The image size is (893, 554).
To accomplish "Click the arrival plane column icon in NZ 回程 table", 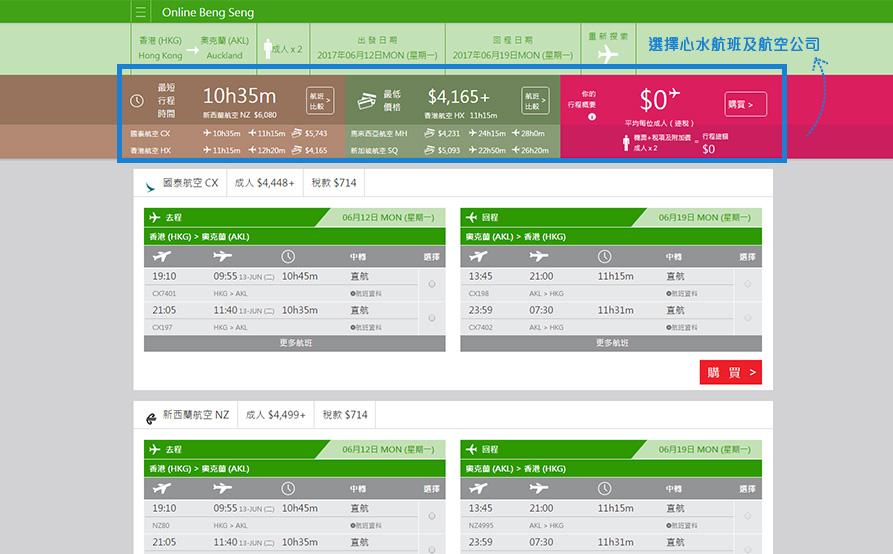I will pos(539,488).
